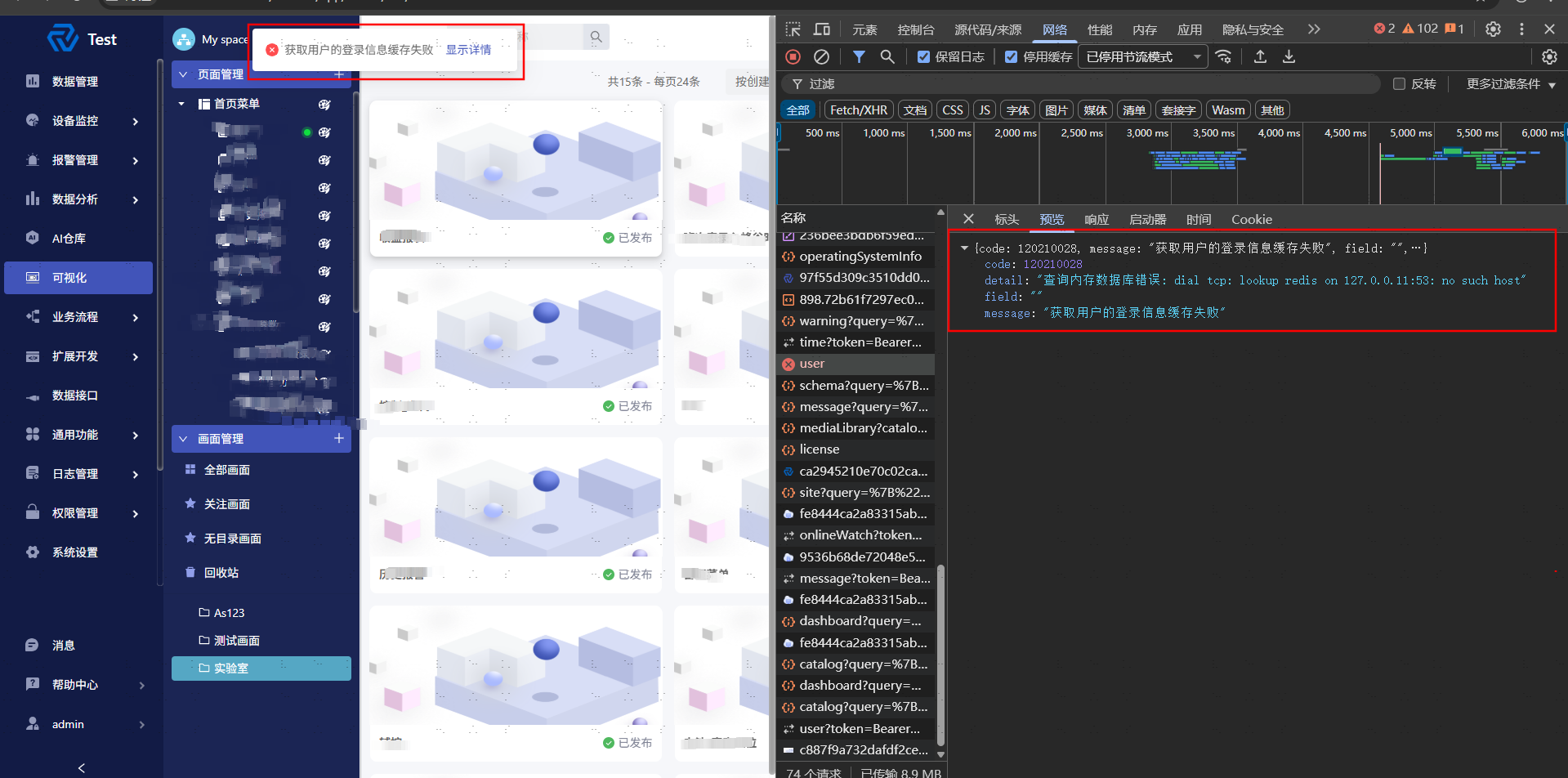Uncheck the 停用缓存 checkbox

(x=1012, y=56)
